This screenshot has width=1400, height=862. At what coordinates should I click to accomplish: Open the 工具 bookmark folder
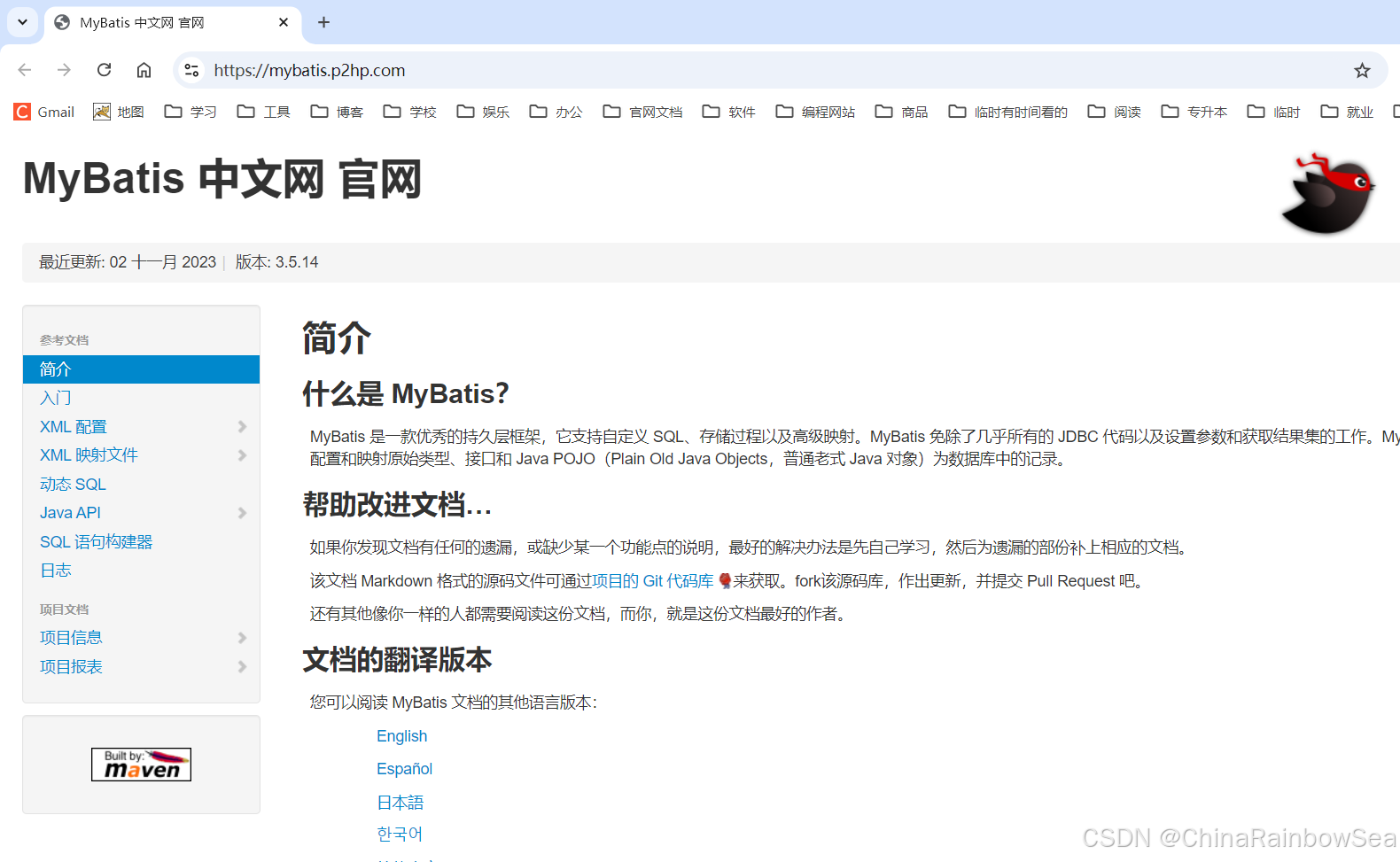coord(264,112)
